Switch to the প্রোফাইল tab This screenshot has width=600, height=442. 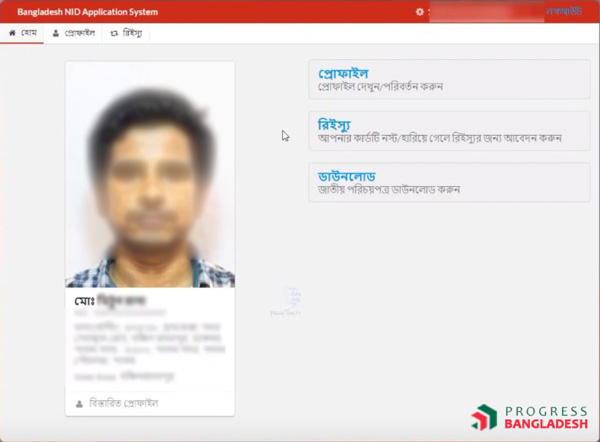(x=73, y=33)
